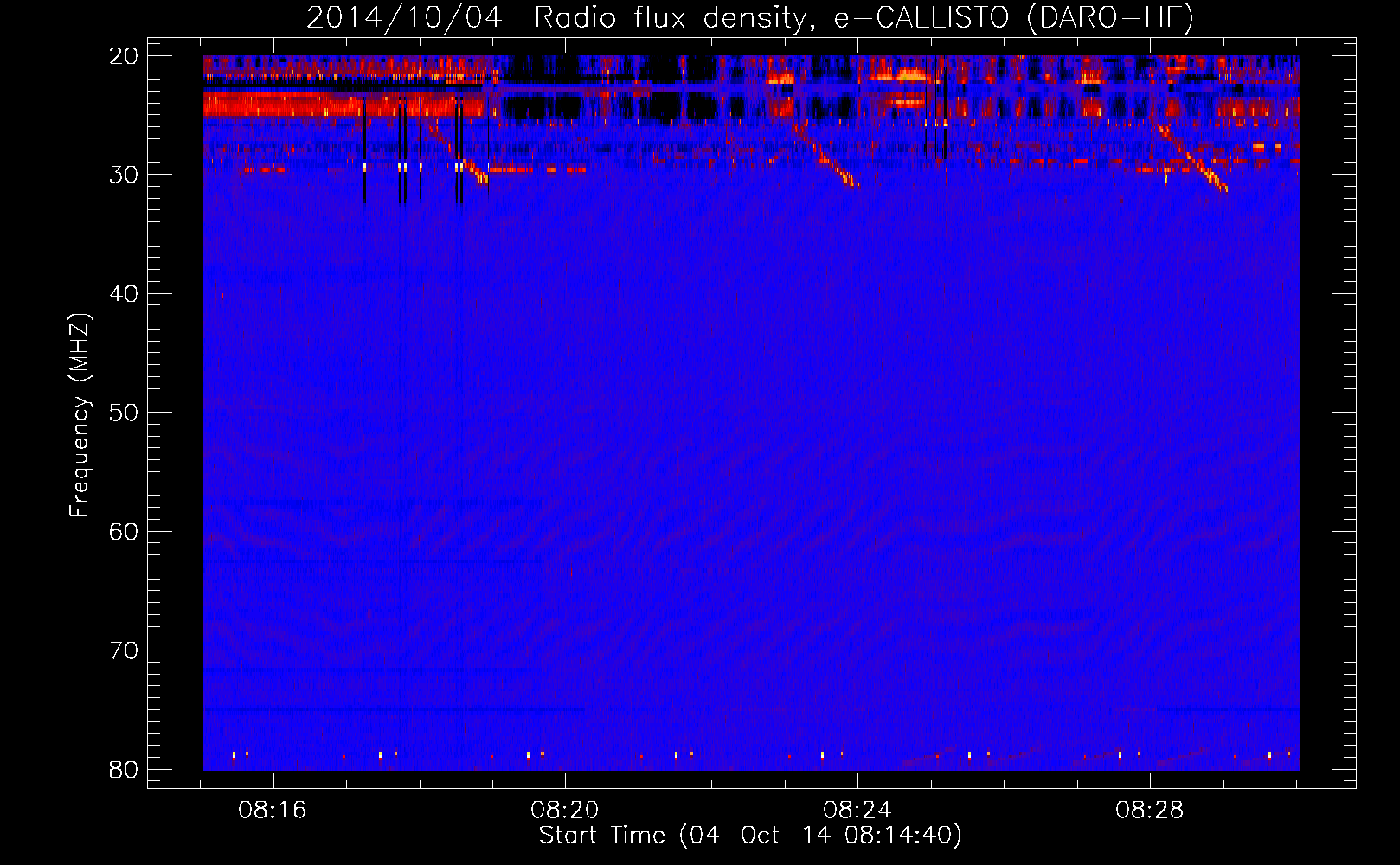Click the frequency tick label '40'
This screenshot has height=865, width=1400.
124,294
